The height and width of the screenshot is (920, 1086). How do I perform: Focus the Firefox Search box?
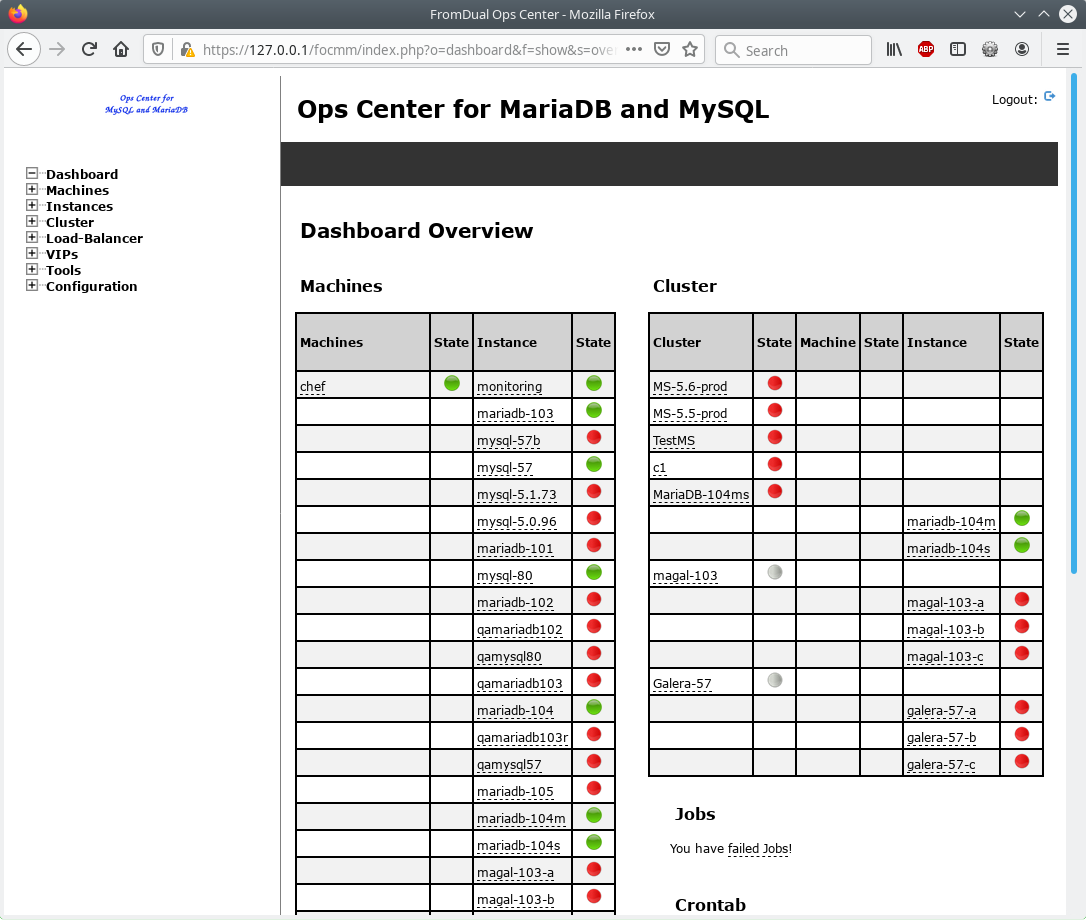(793, 50)
